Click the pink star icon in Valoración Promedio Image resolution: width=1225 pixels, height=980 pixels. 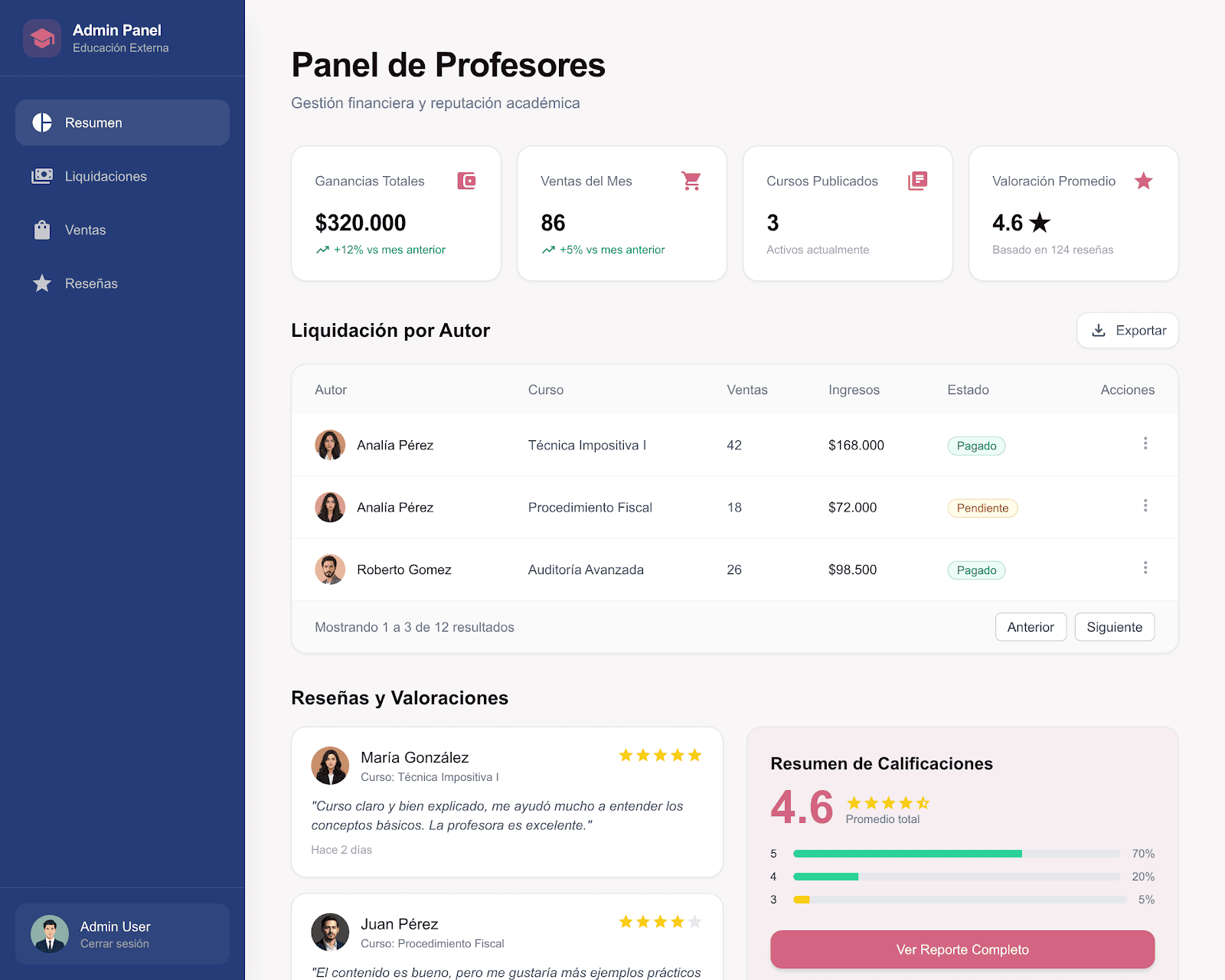click(x=1143, y=181)
